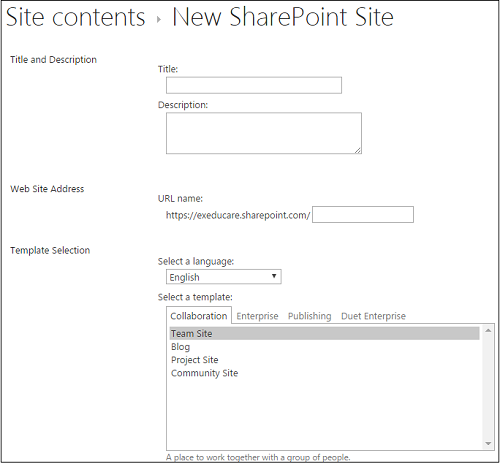This screenshot has width=500, height=464.
Task: Switch to the Publishing template tab
Action: [x=310, y=316]
